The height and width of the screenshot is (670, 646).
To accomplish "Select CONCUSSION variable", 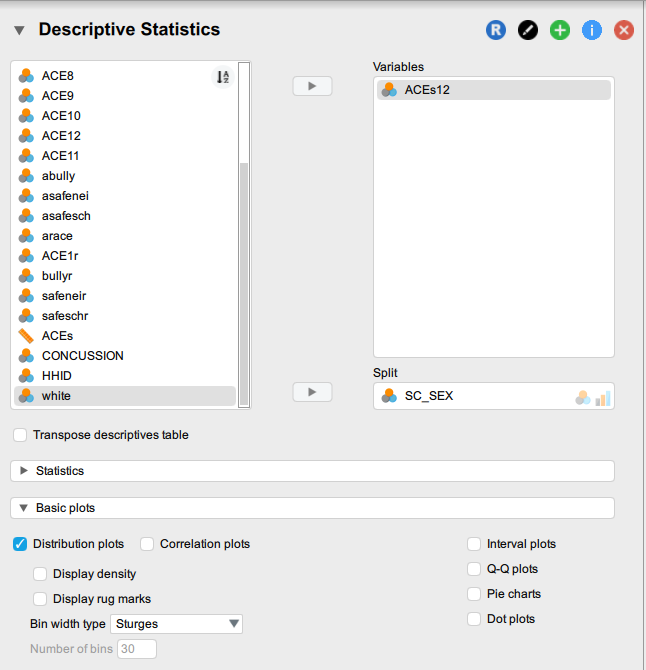I will 125,356.
